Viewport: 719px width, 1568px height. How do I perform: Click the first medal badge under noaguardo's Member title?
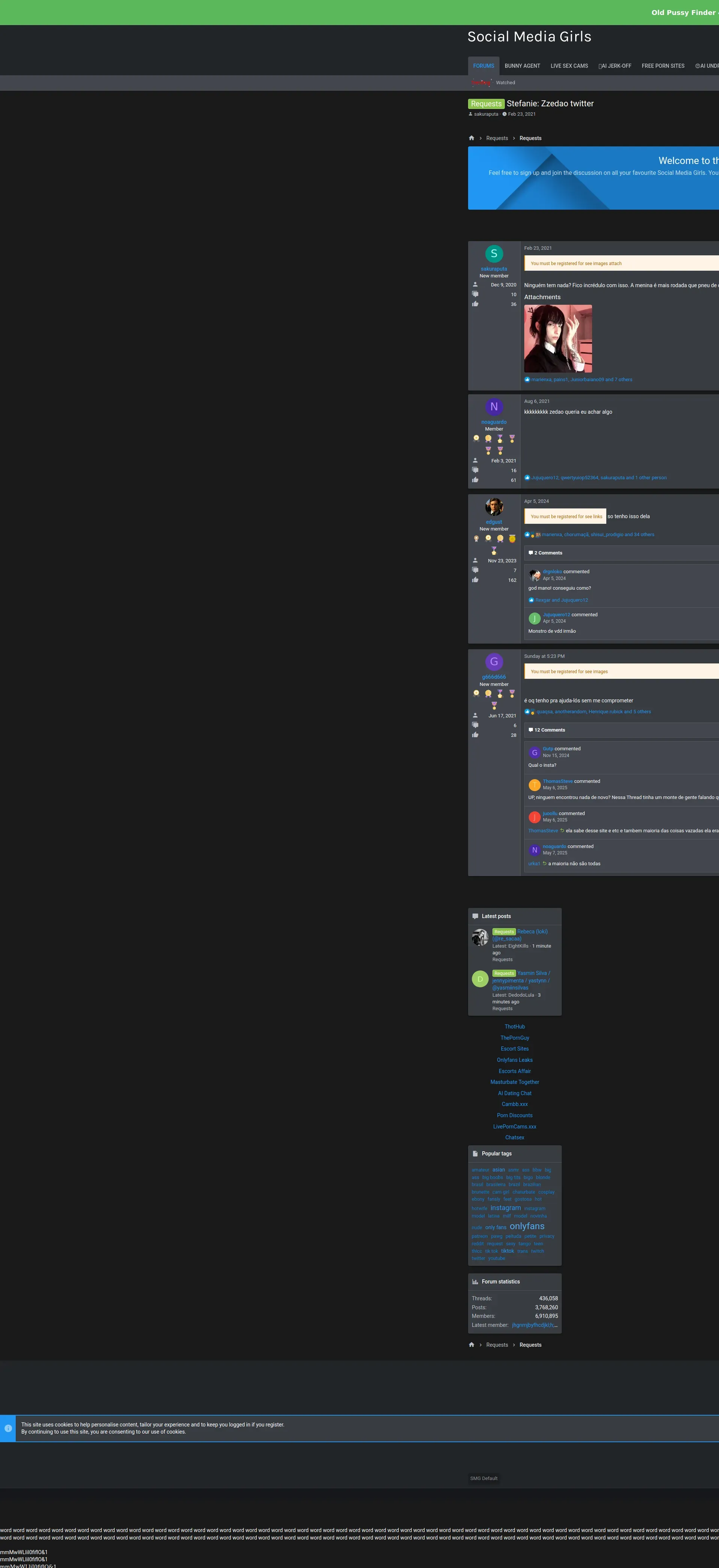pos(476,438)
